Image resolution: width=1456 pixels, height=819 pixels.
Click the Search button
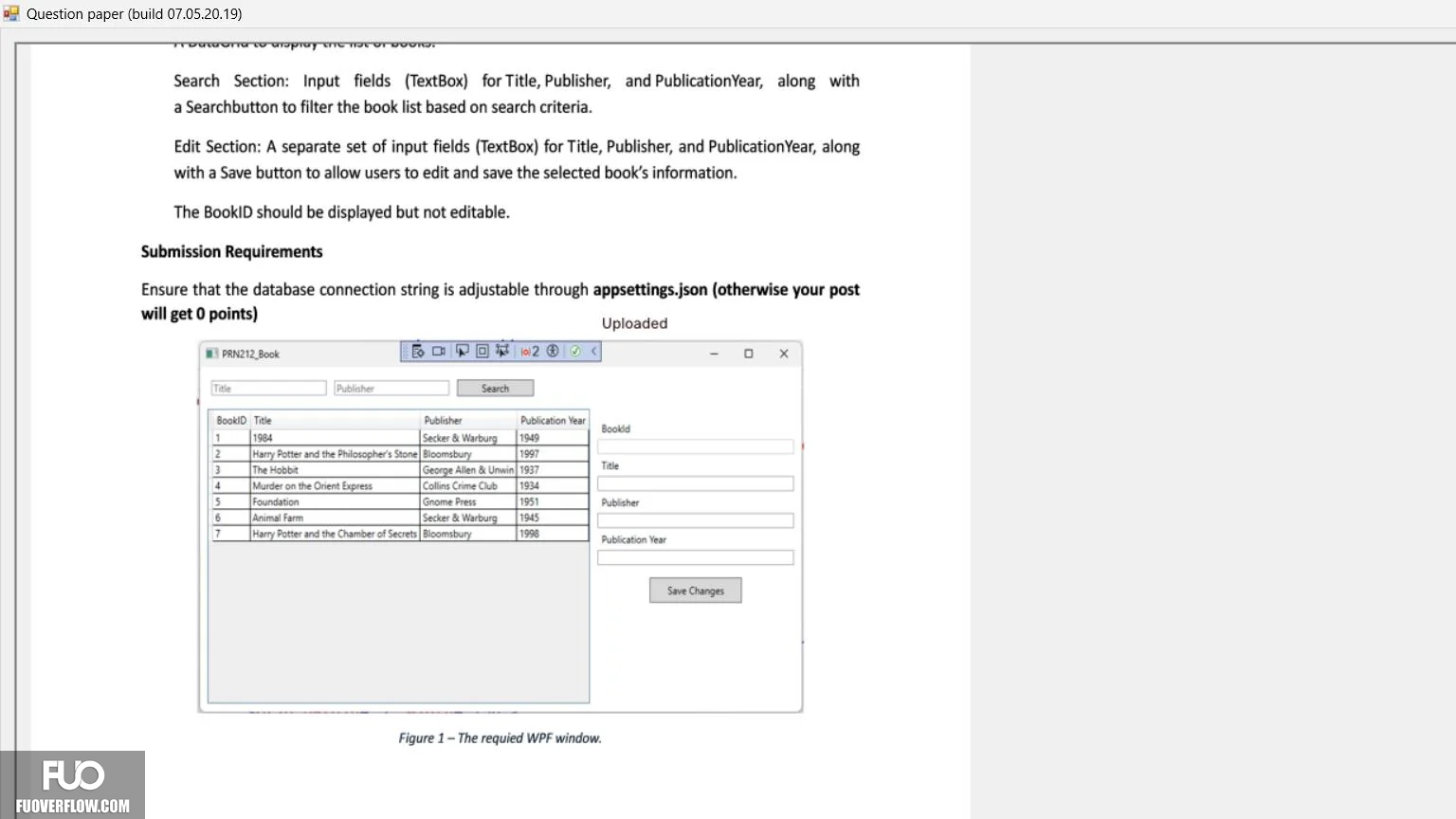(x=495, y=389)
